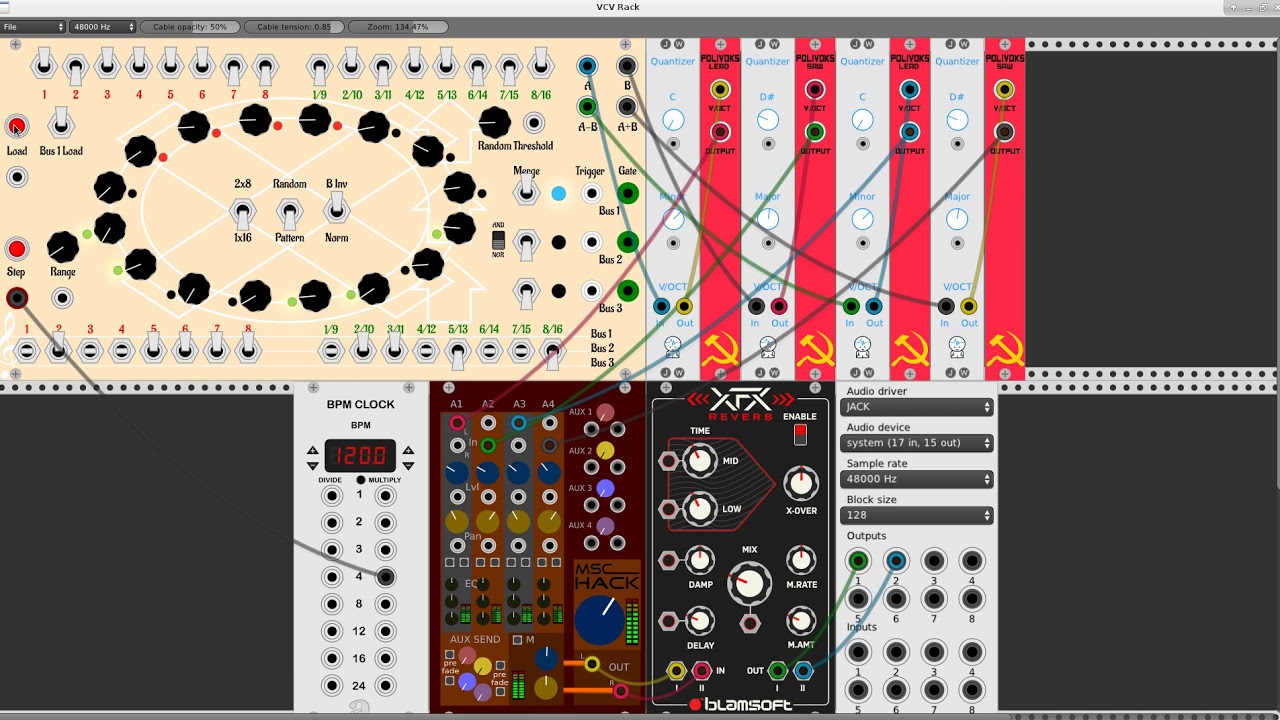This screenshot has height=720, width=1280.
Task: Click BPM Clock divide 1 output jack
Action: [x=331, y=495]
